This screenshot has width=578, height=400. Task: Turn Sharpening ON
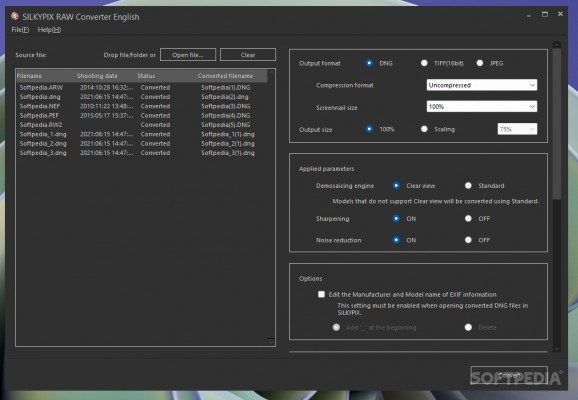[396, 219]
